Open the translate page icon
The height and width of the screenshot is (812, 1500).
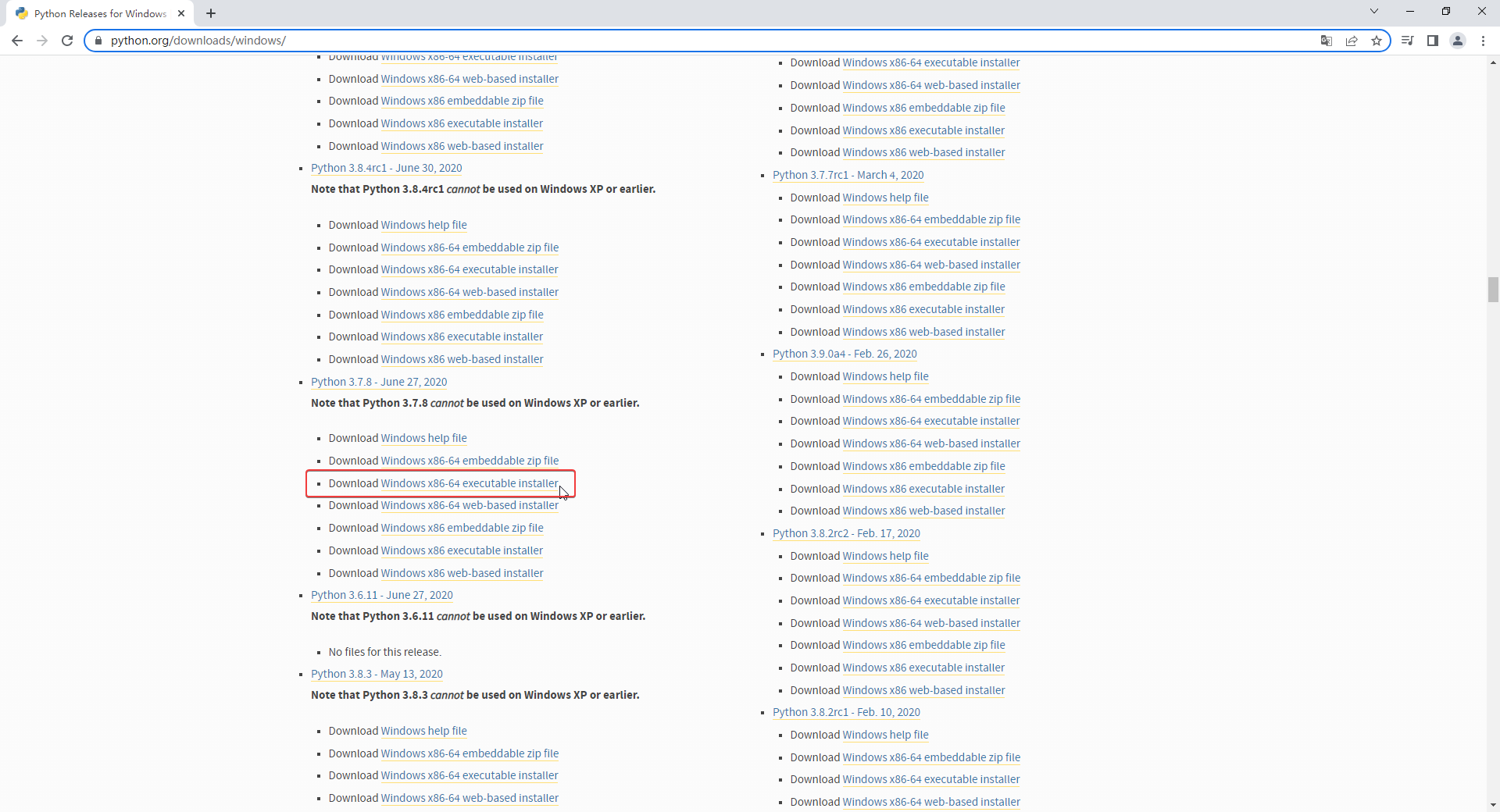point(1326,41)
